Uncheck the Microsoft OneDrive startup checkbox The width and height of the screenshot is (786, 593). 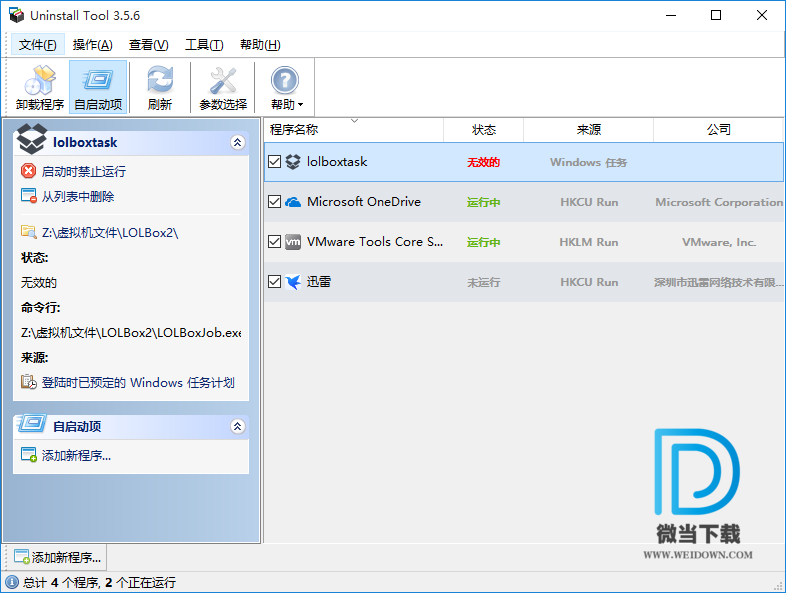point(274,202)
